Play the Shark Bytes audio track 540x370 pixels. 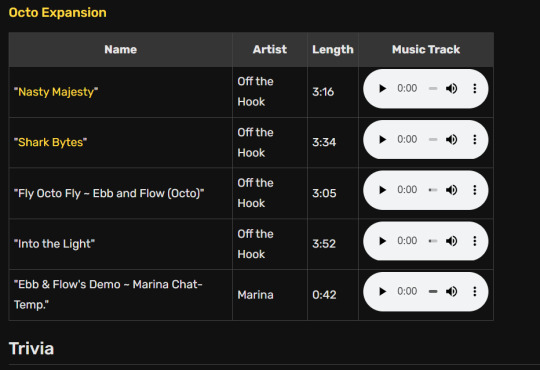coord(382,140)
